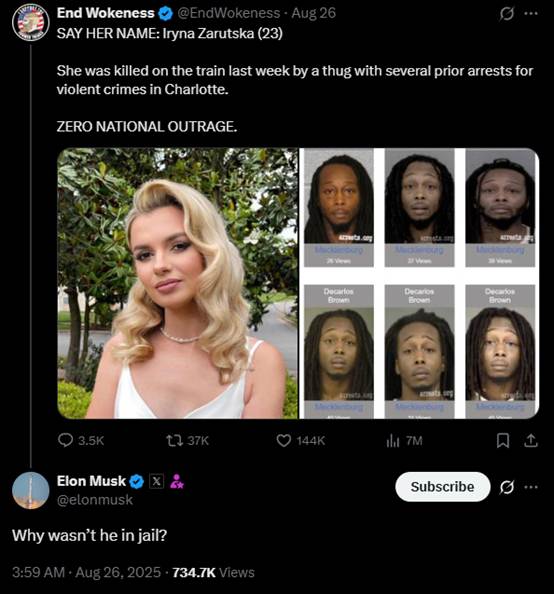The image size is (554, 594).
Task: Subscribe to Elon Musk
Action: [x=443, y=486]
